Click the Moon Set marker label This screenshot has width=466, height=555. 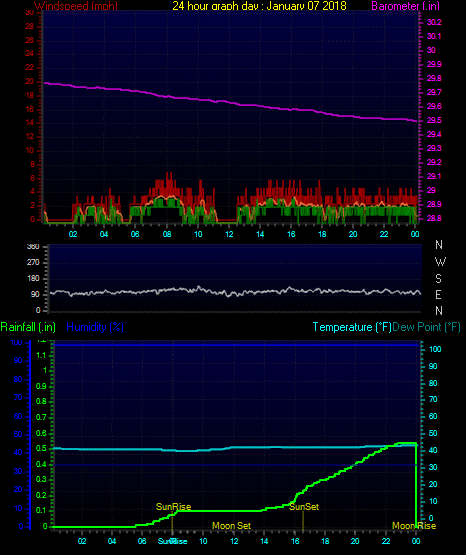pos(231,526)
